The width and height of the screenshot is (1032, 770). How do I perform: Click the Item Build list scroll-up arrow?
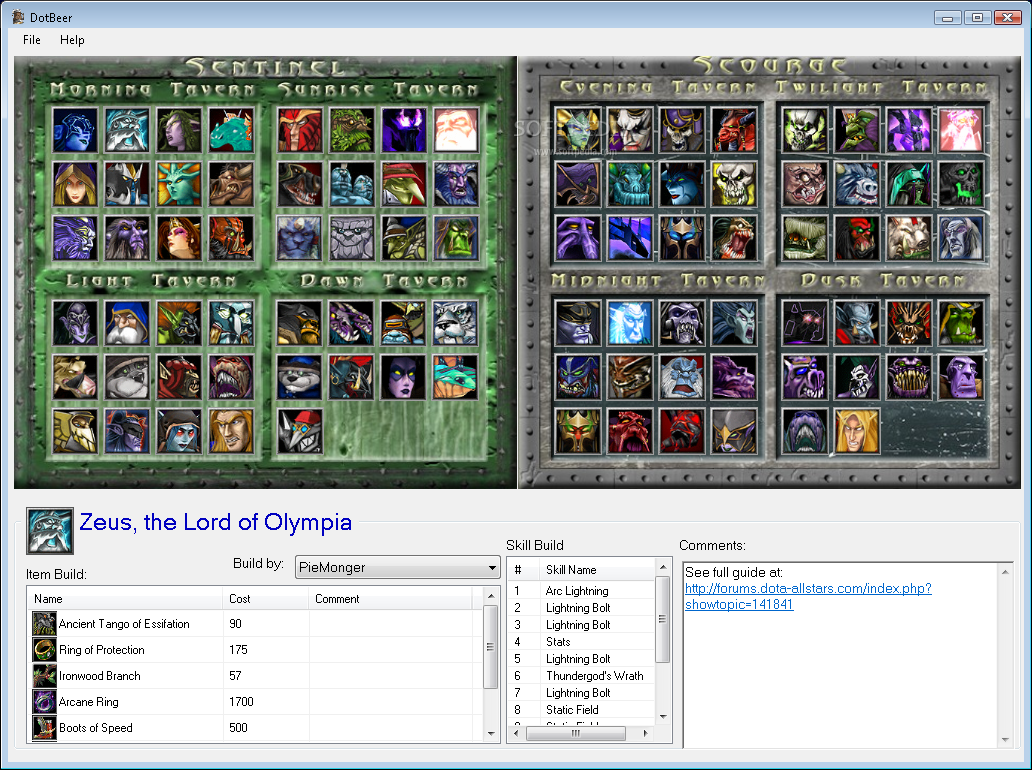[x=491, y=596]
